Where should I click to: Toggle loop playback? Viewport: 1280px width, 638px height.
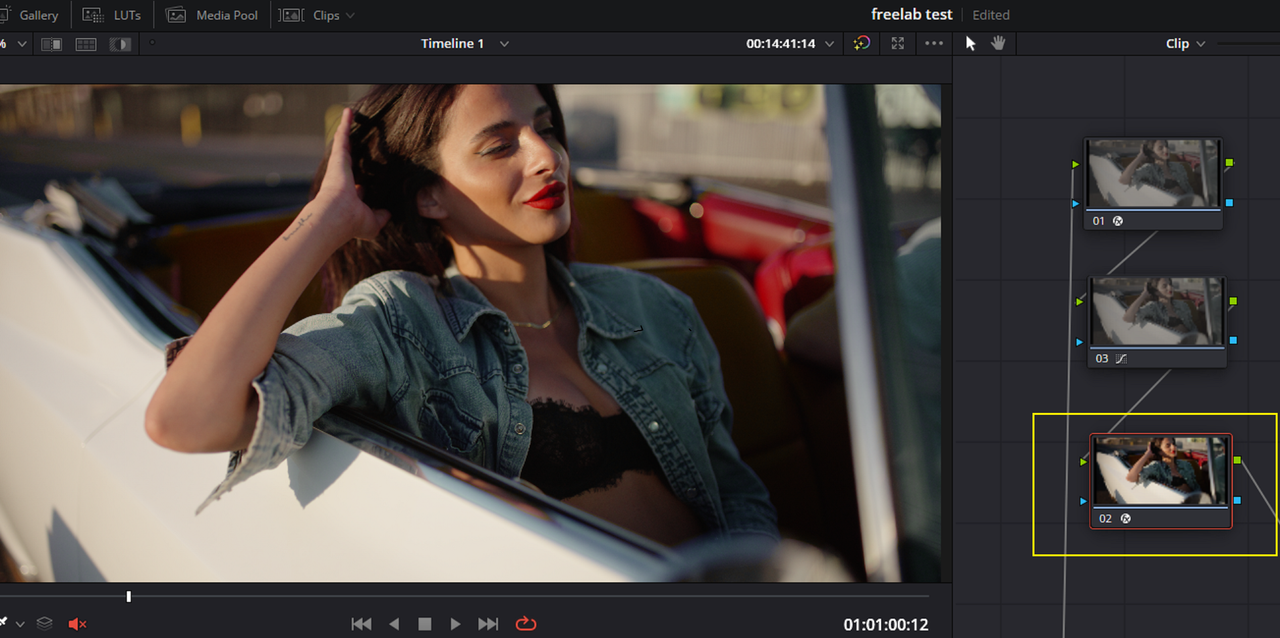pos(526,624)
